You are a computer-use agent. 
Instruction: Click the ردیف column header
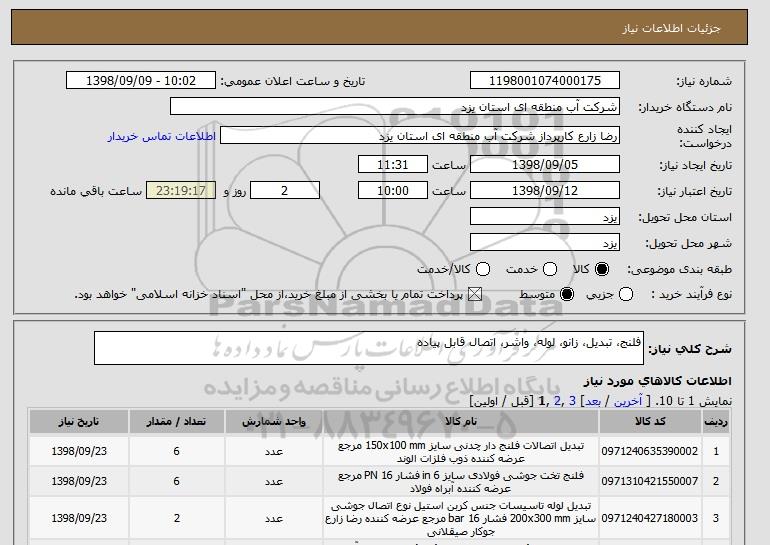pyautogui.click(x=716, y=422)
